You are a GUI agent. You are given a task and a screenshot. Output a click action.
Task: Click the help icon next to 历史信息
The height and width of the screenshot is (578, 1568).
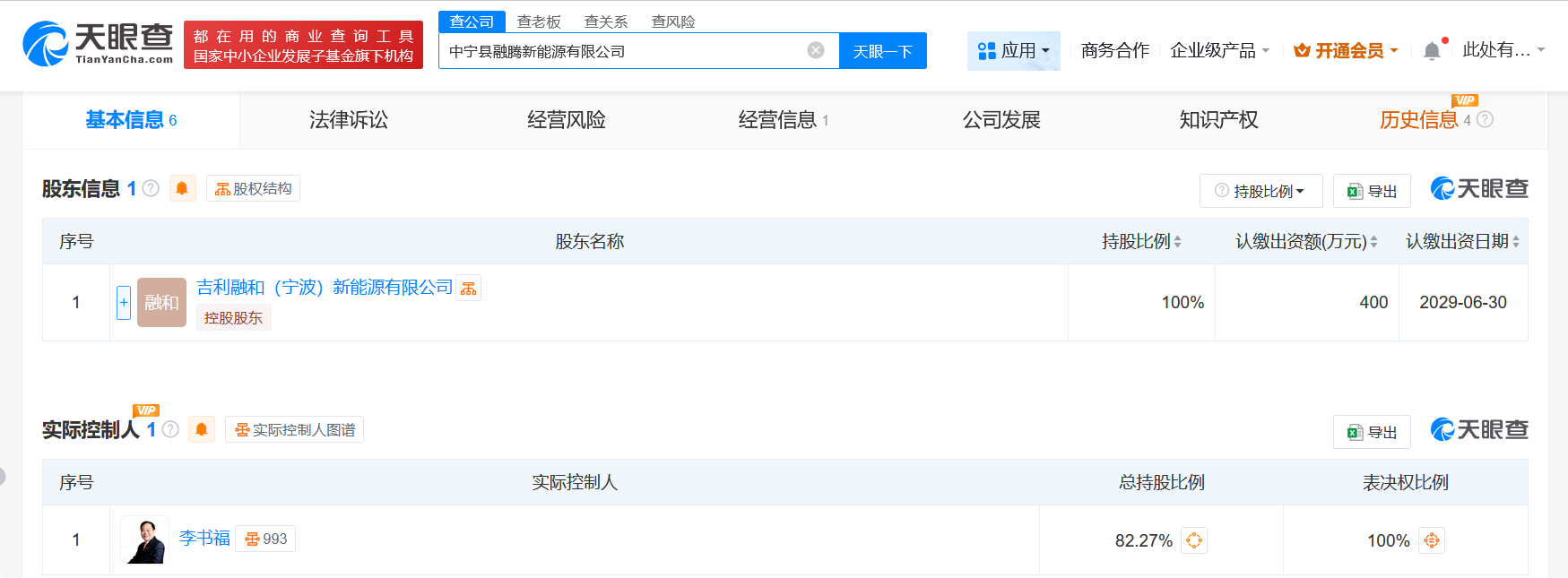(1485, 119)
